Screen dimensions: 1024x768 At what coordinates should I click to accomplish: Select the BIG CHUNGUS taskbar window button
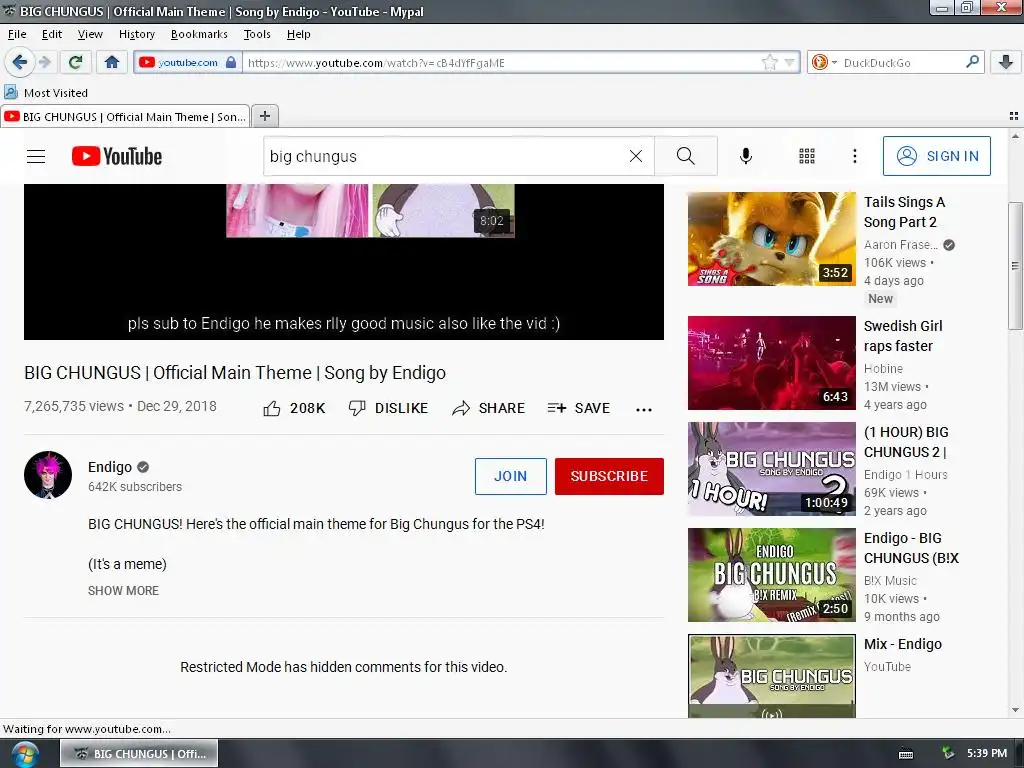pyautogui.click(x=139, y=754)
